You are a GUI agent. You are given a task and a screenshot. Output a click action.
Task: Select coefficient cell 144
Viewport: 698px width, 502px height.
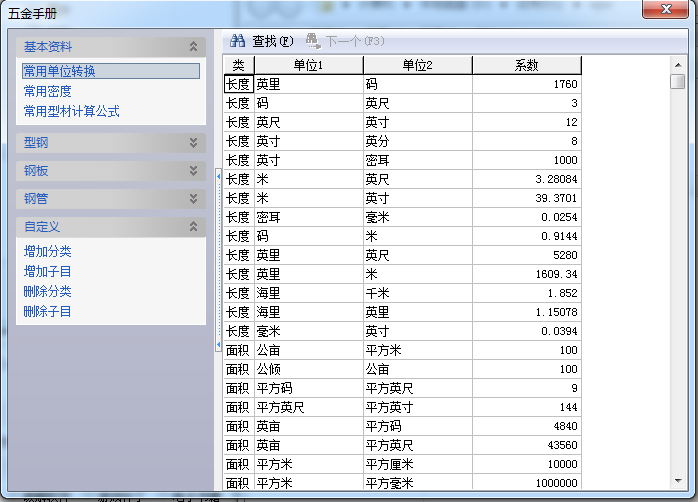pos(527,407)
